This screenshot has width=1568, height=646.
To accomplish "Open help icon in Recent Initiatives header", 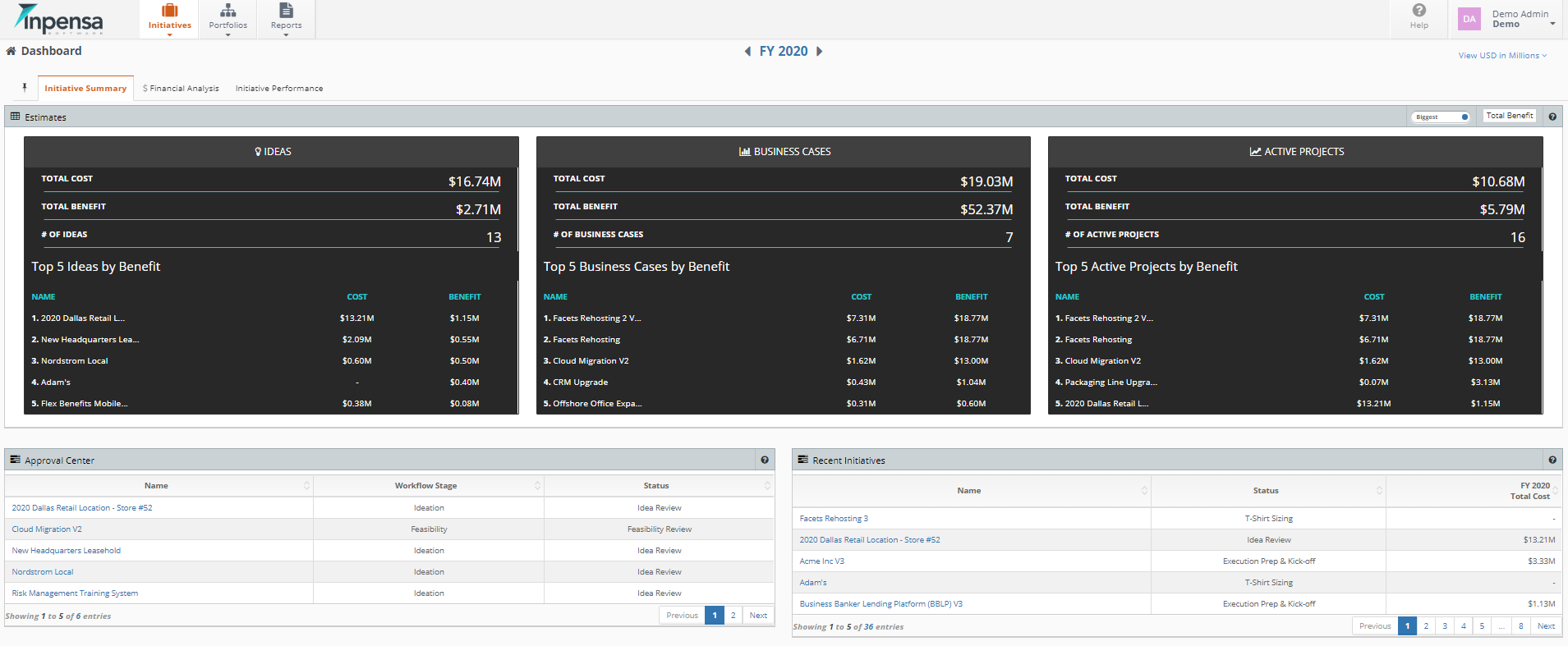I will point(1552,460).
